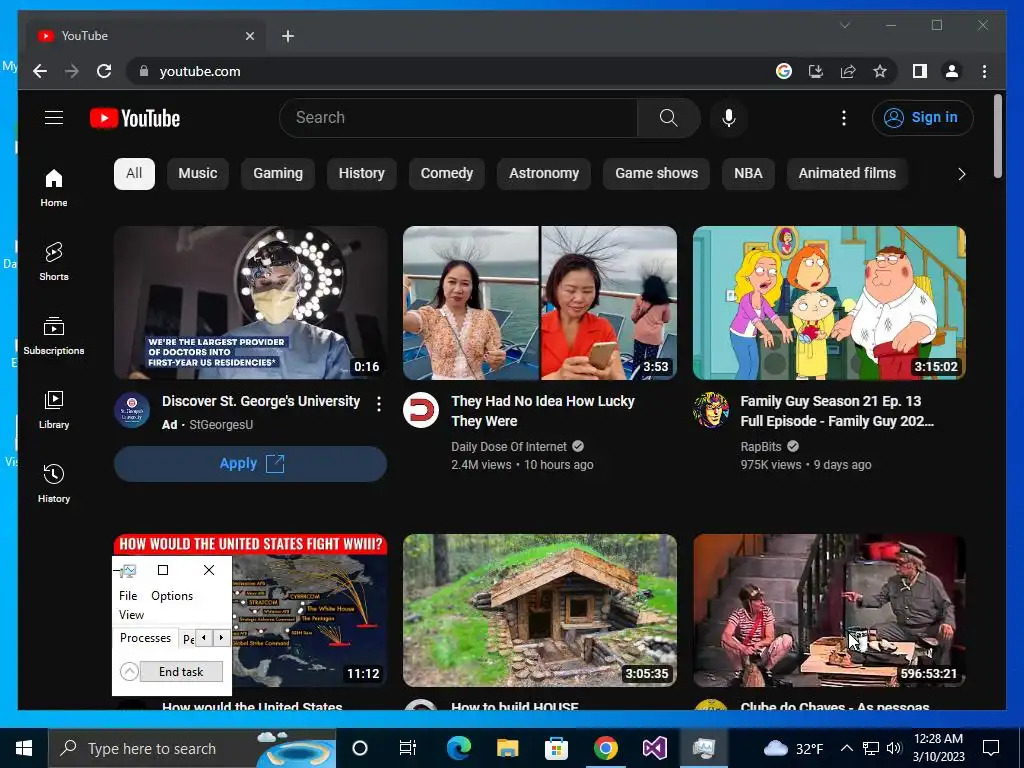The height and width of the screenshot is (768, 1024).
Task: Open RapBits channel avatar
Action: pos(711,410)
